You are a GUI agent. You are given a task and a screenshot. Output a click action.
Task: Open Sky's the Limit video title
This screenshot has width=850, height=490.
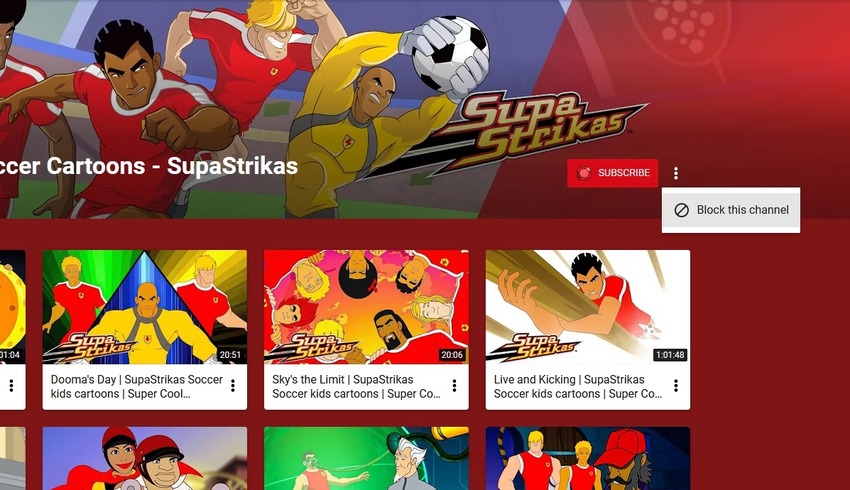pos(357,386)
